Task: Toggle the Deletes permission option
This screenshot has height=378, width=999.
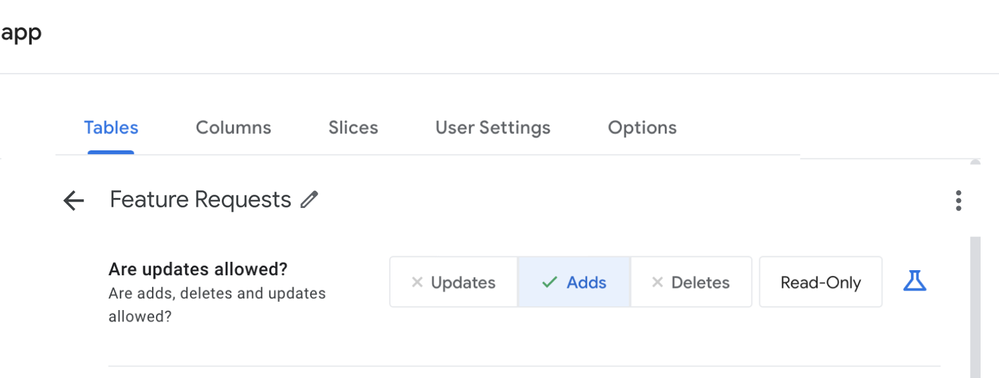Action: click(x=691, y=282)
